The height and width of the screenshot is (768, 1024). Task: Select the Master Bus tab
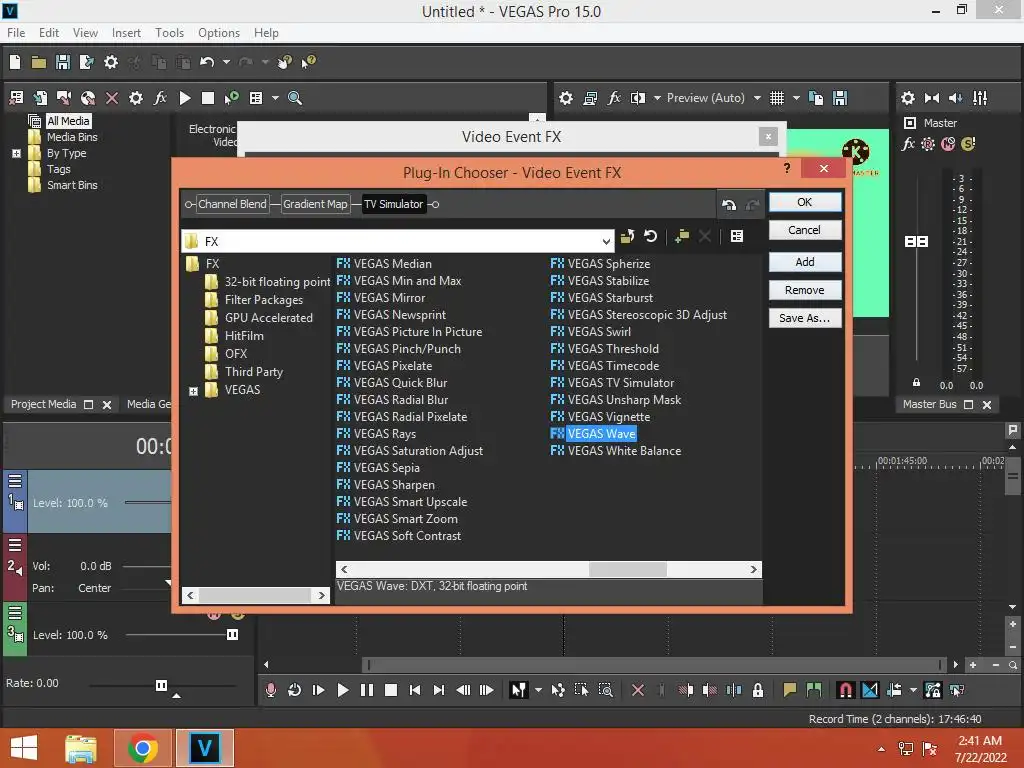929,404
